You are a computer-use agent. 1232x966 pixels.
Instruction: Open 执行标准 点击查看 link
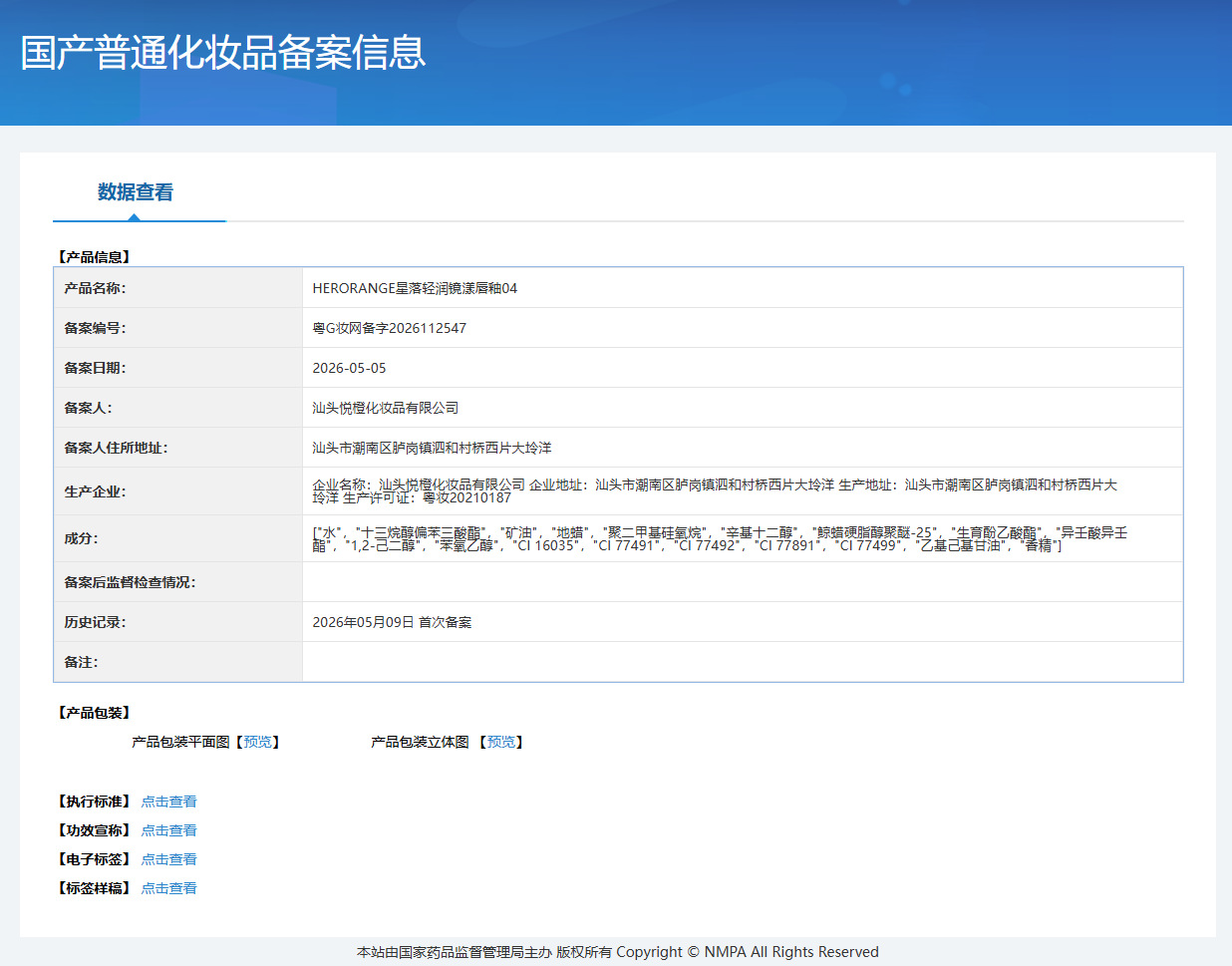click(x=168, y=802)
